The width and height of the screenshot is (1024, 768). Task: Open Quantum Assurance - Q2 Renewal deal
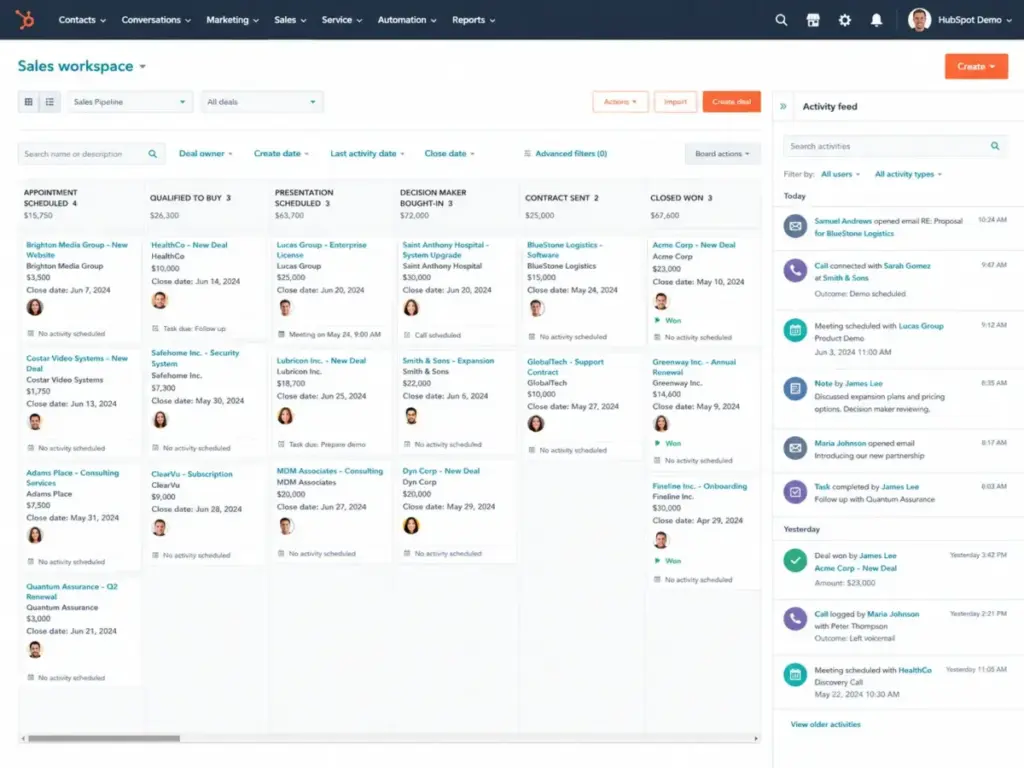pos(72,592)
